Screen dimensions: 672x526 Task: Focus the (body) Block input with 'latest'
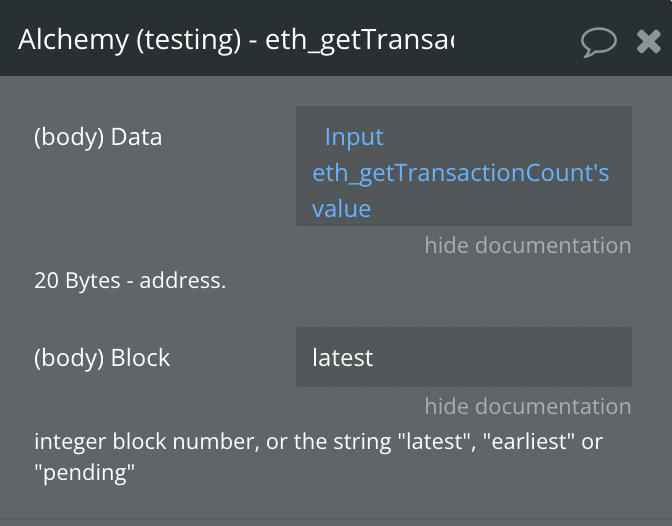click(x=463, y=357)
